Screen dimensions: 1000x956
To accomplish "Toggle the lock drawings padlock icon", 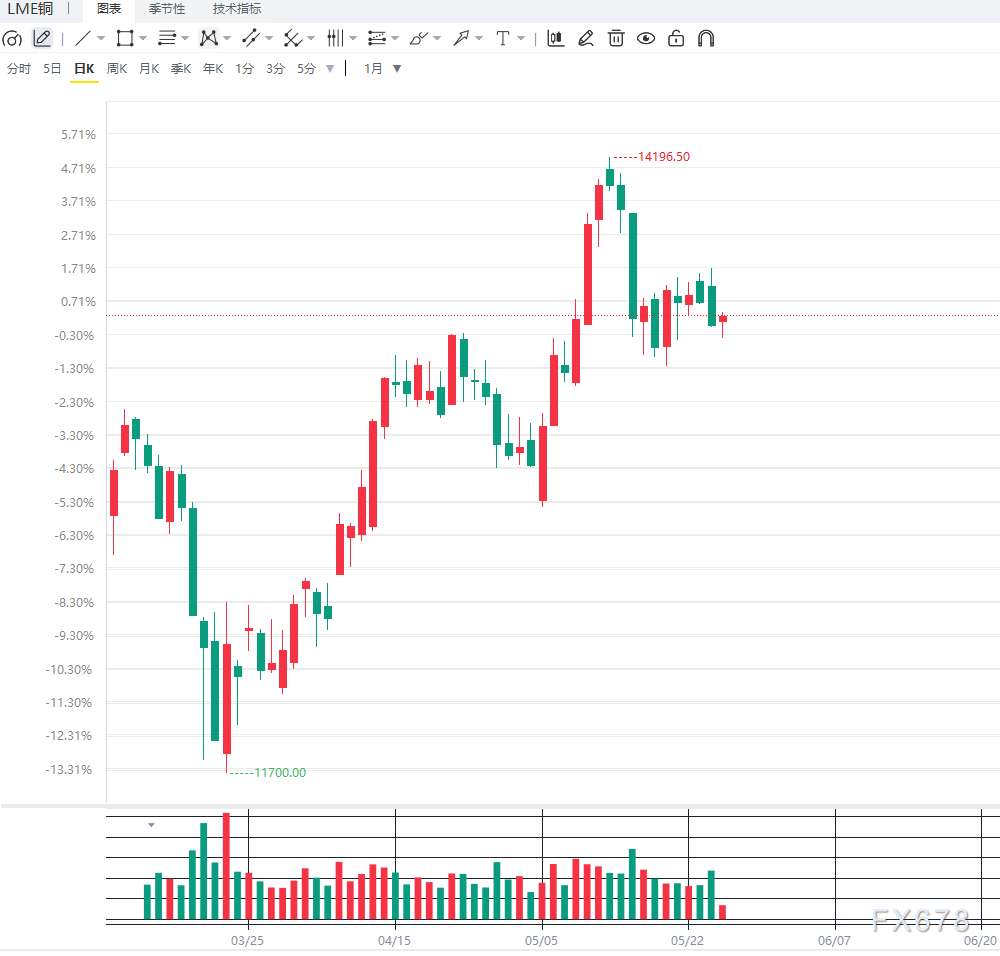I will [x=676, y=38].
